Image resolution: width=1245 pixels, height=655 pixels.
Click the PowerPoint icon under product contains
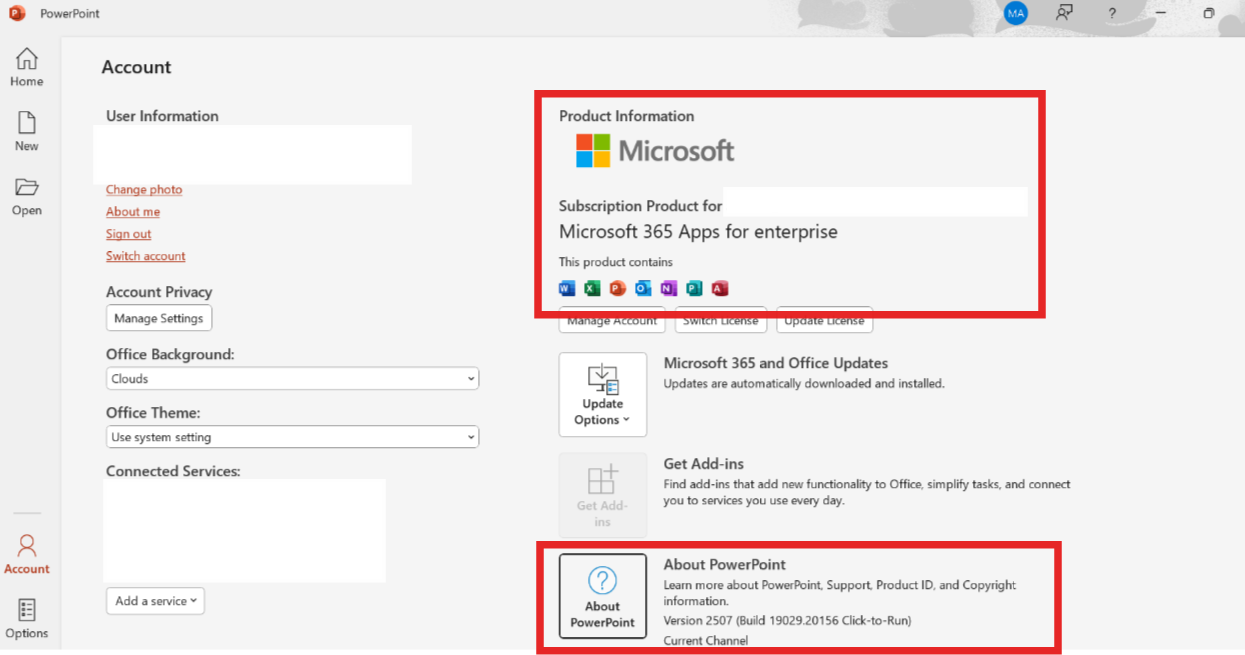618,289
